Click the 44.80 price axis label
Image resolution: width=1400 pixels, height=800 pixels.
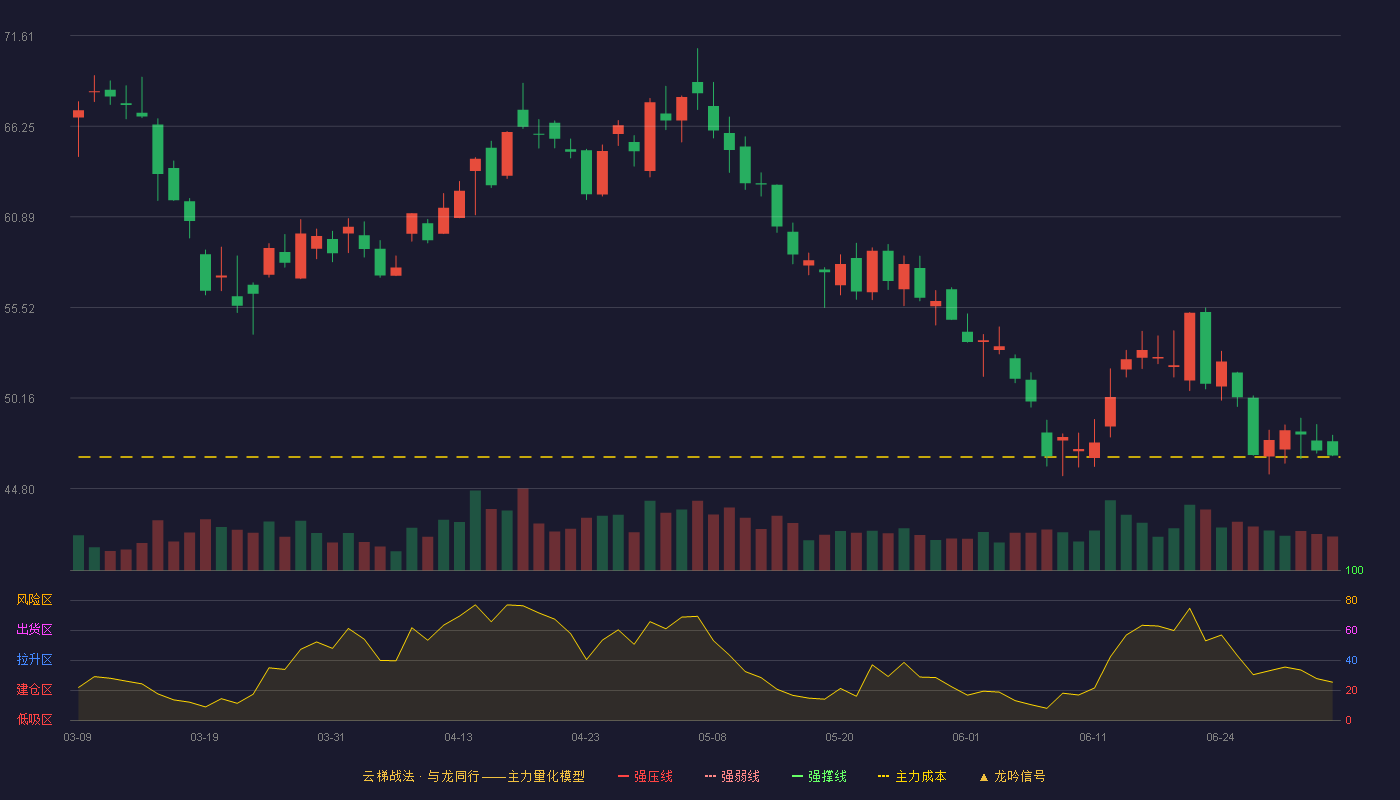pyautogui.click(x=19, y=490)
